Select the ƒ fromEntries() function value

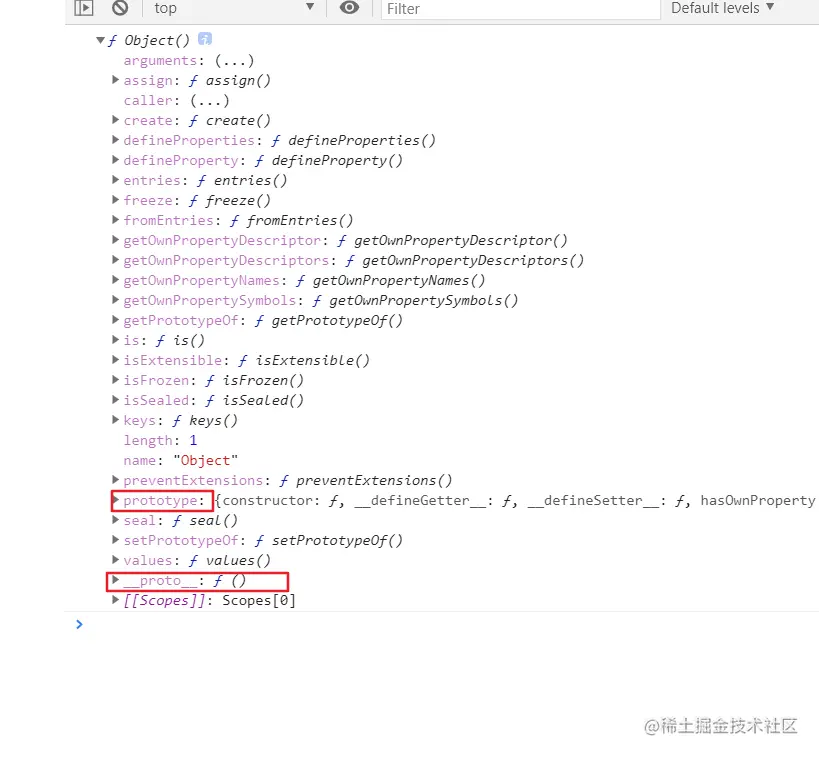[291, 220]
